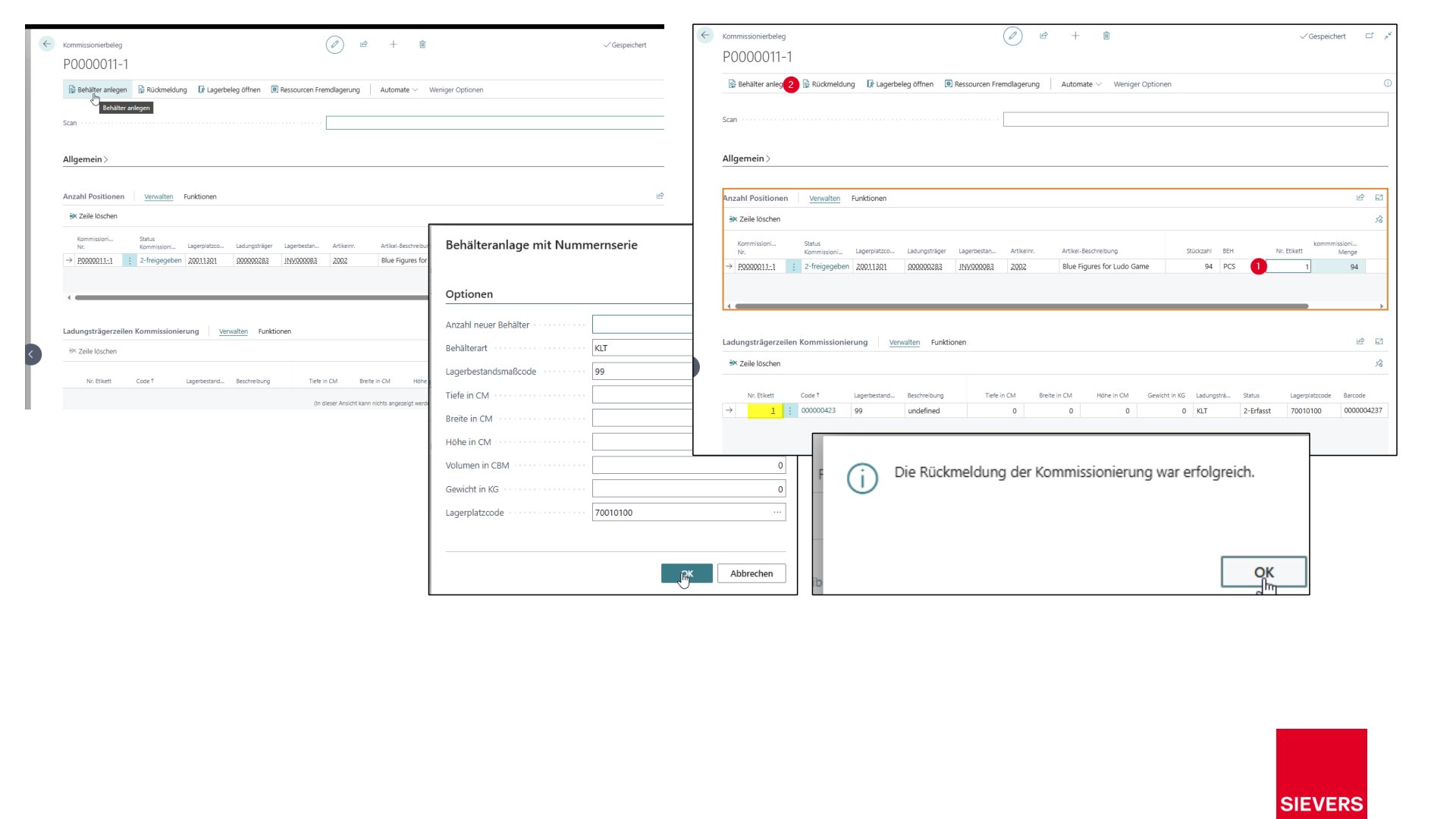This screenshot has height=819, width=1456.
Task: Open row options dots for P0000011-1, right window
Action: coord(793,266)
